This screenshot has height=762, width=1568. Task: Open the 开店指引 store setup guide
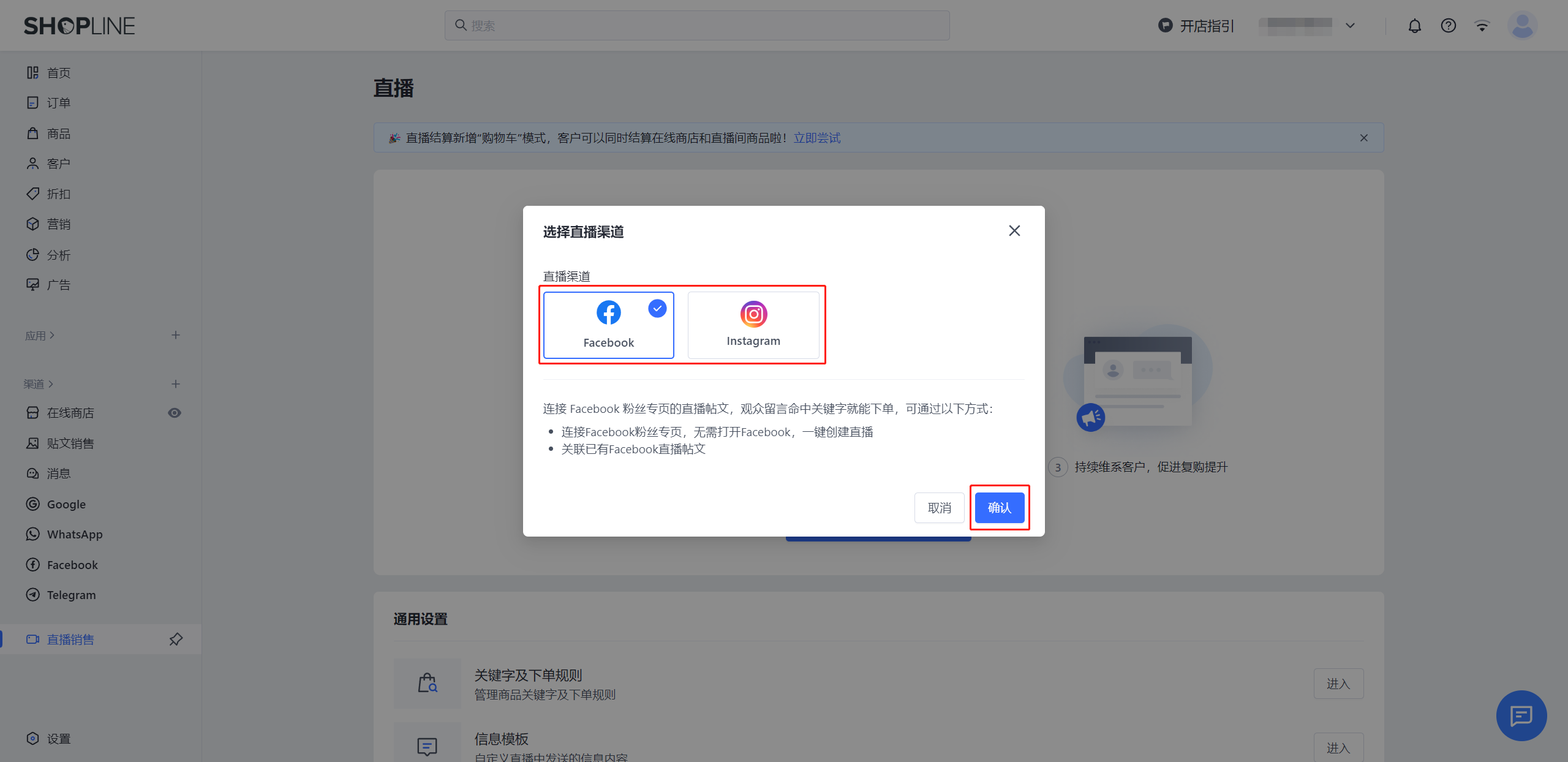click(x=1196, y=26)
